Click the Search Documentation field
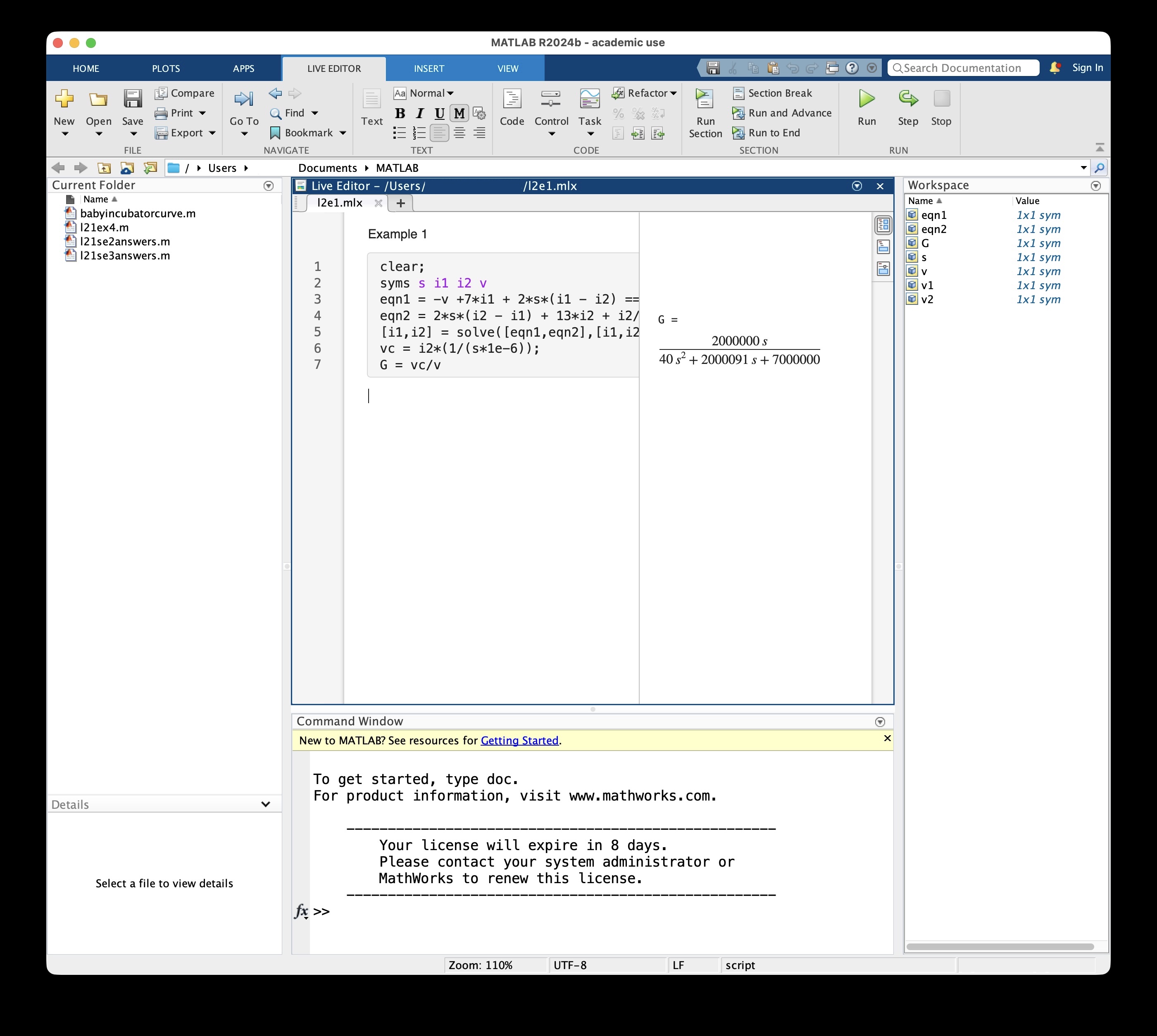Image resolution: width=1157 pixels, height=1036 pixels. tap(963, 68)
